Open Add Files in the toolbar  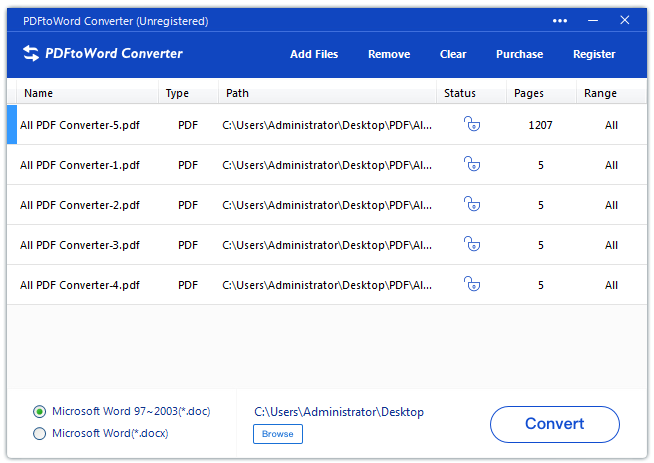coord(314,54)
